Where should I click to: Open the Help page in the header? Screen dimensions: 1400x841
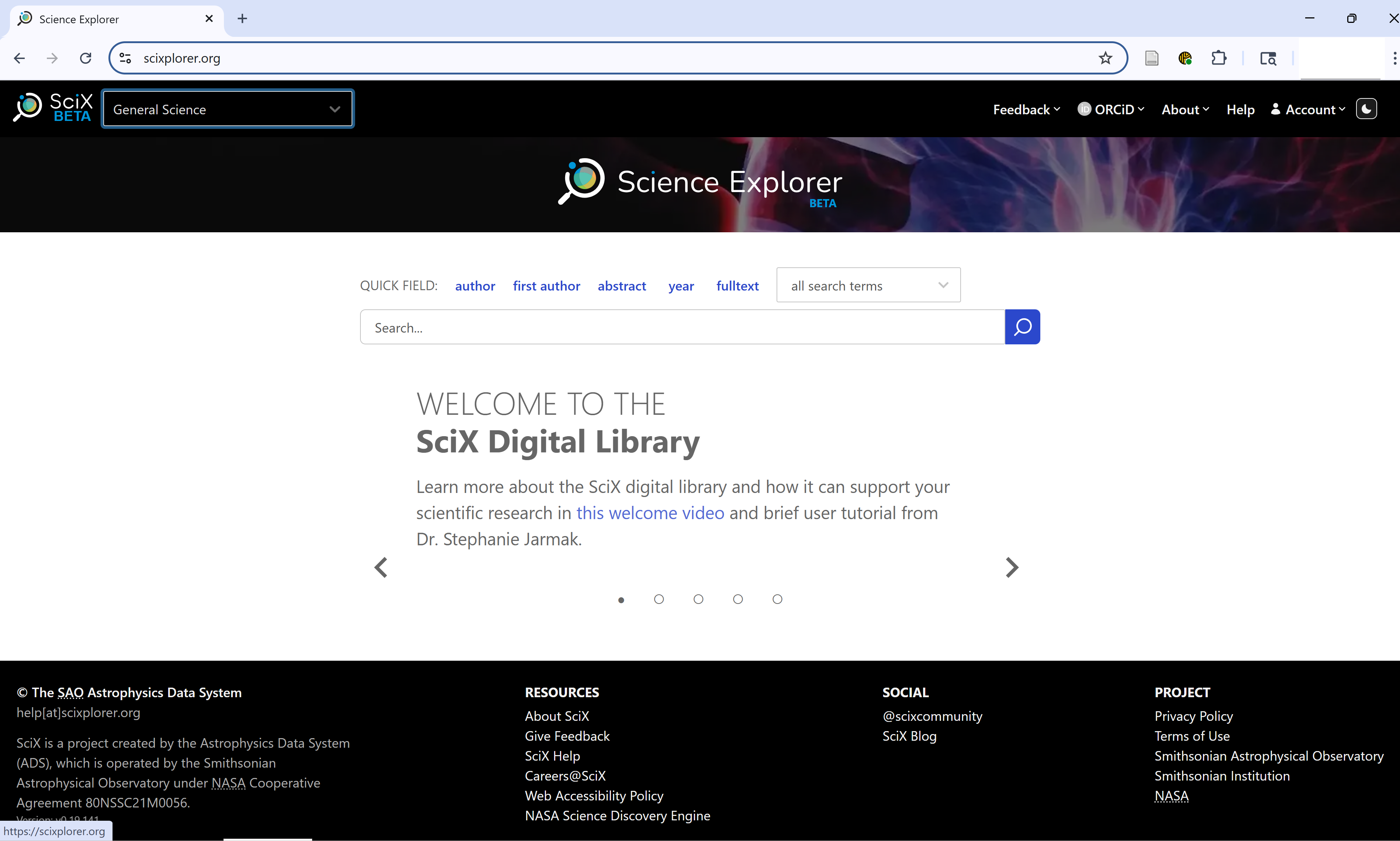(x=1240, y=110)
